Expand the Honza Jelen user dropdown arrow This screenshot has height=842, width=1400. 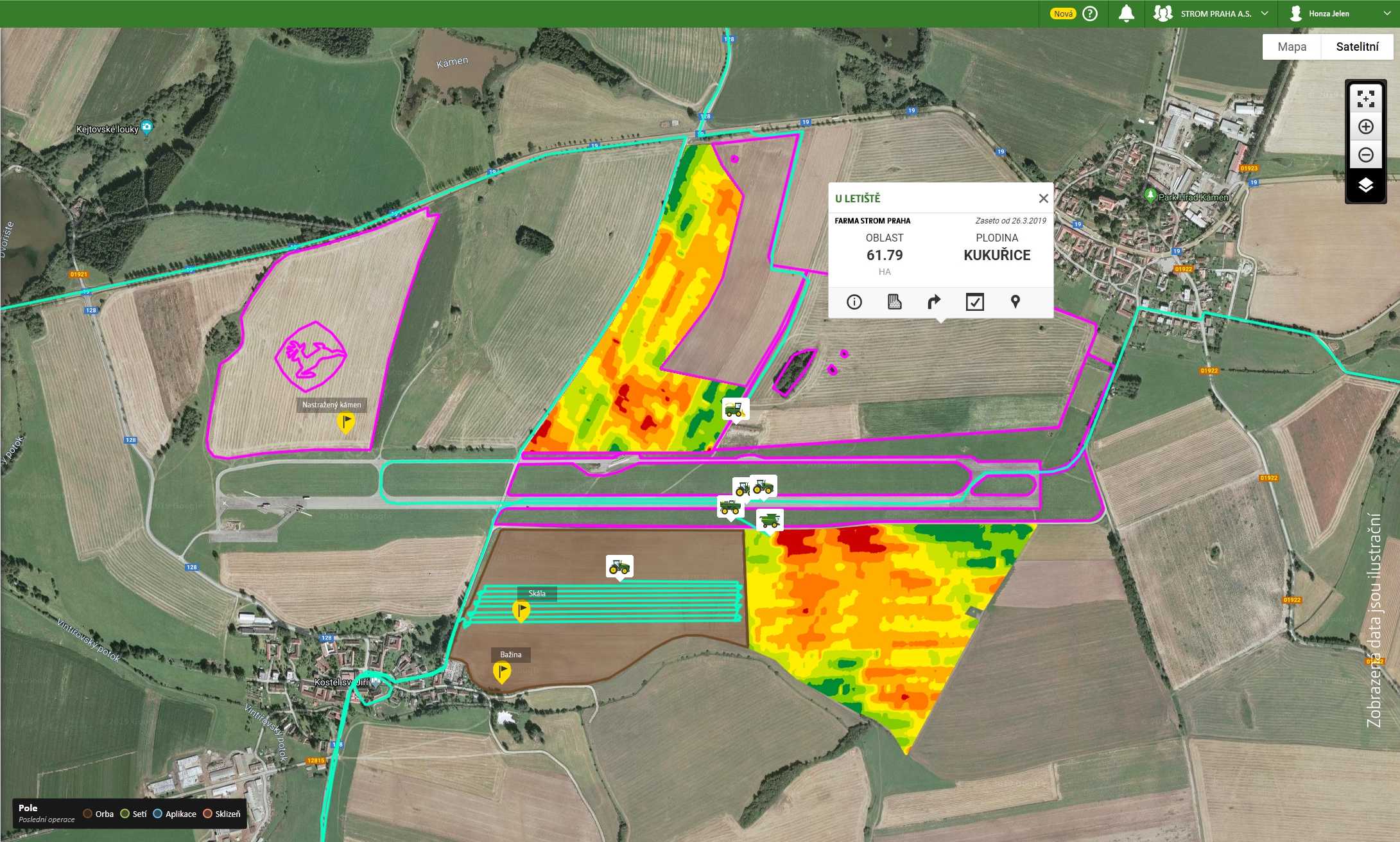pyautogui.click(x=1387, y=13)
